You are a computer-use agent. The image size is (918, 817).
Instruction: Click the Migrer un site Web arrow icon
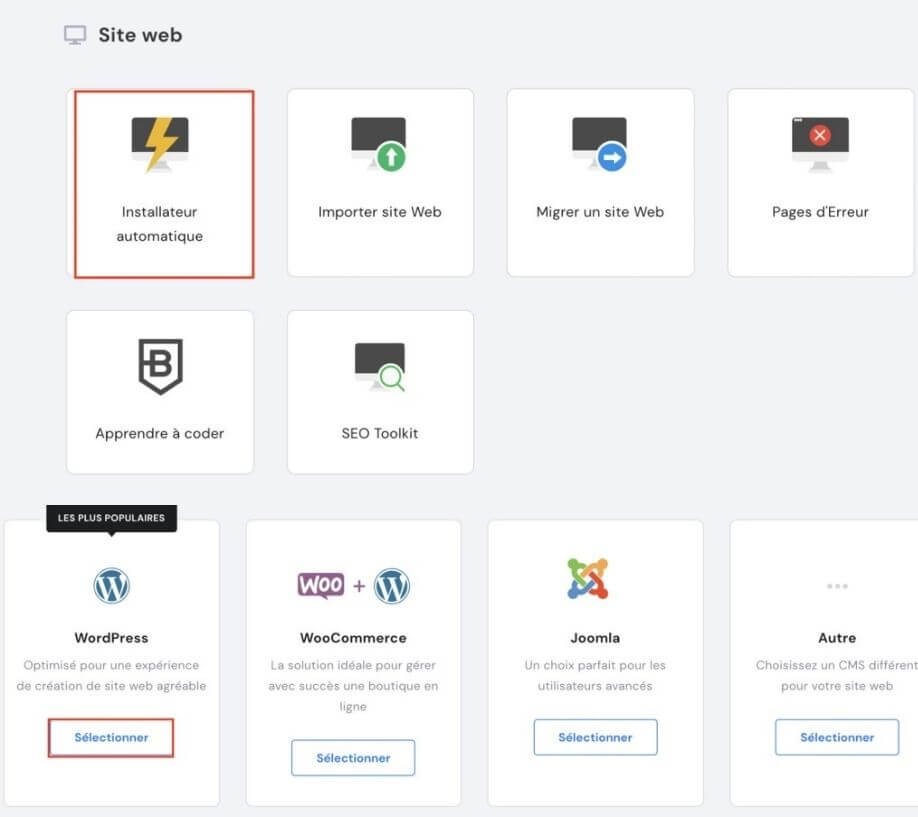[600, 144]
